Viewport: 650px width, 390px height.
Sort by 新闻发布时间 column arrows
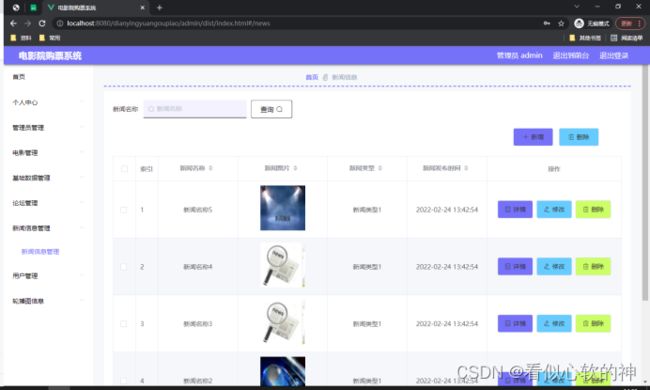pos(466,168)
